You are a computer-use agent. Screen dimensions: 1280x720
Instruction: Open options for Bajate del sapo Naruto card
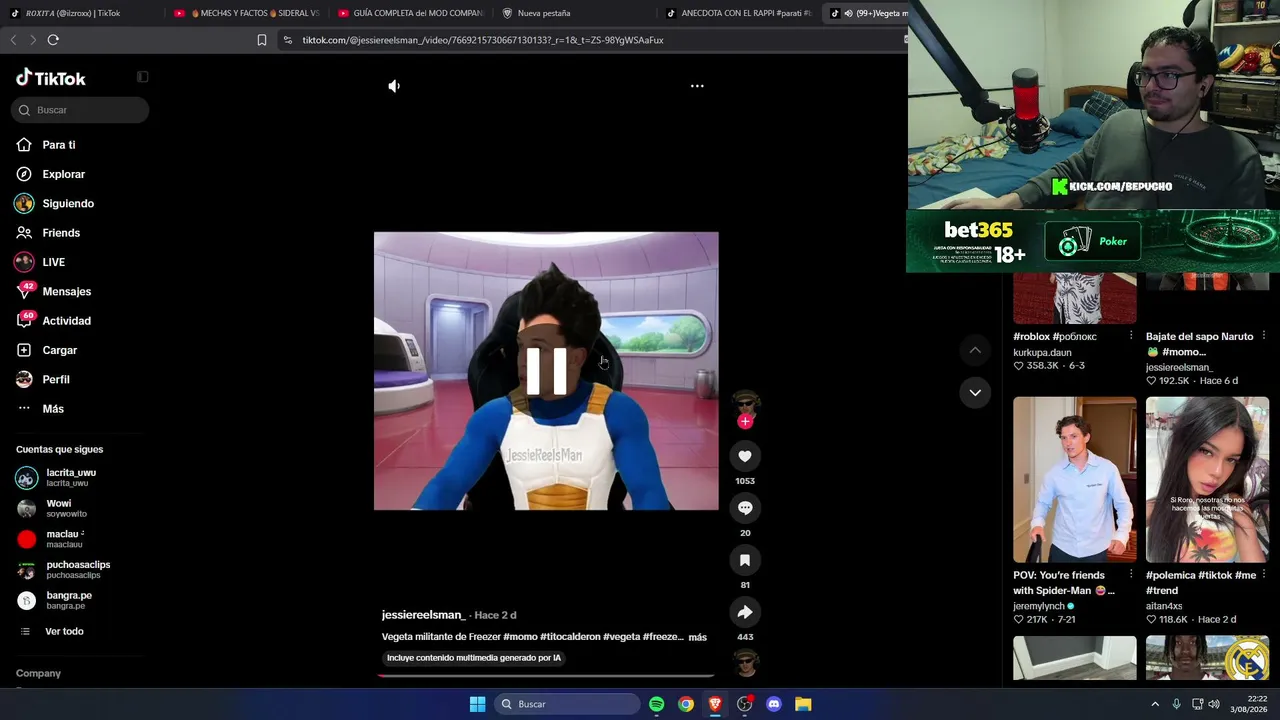(1264, 336)
